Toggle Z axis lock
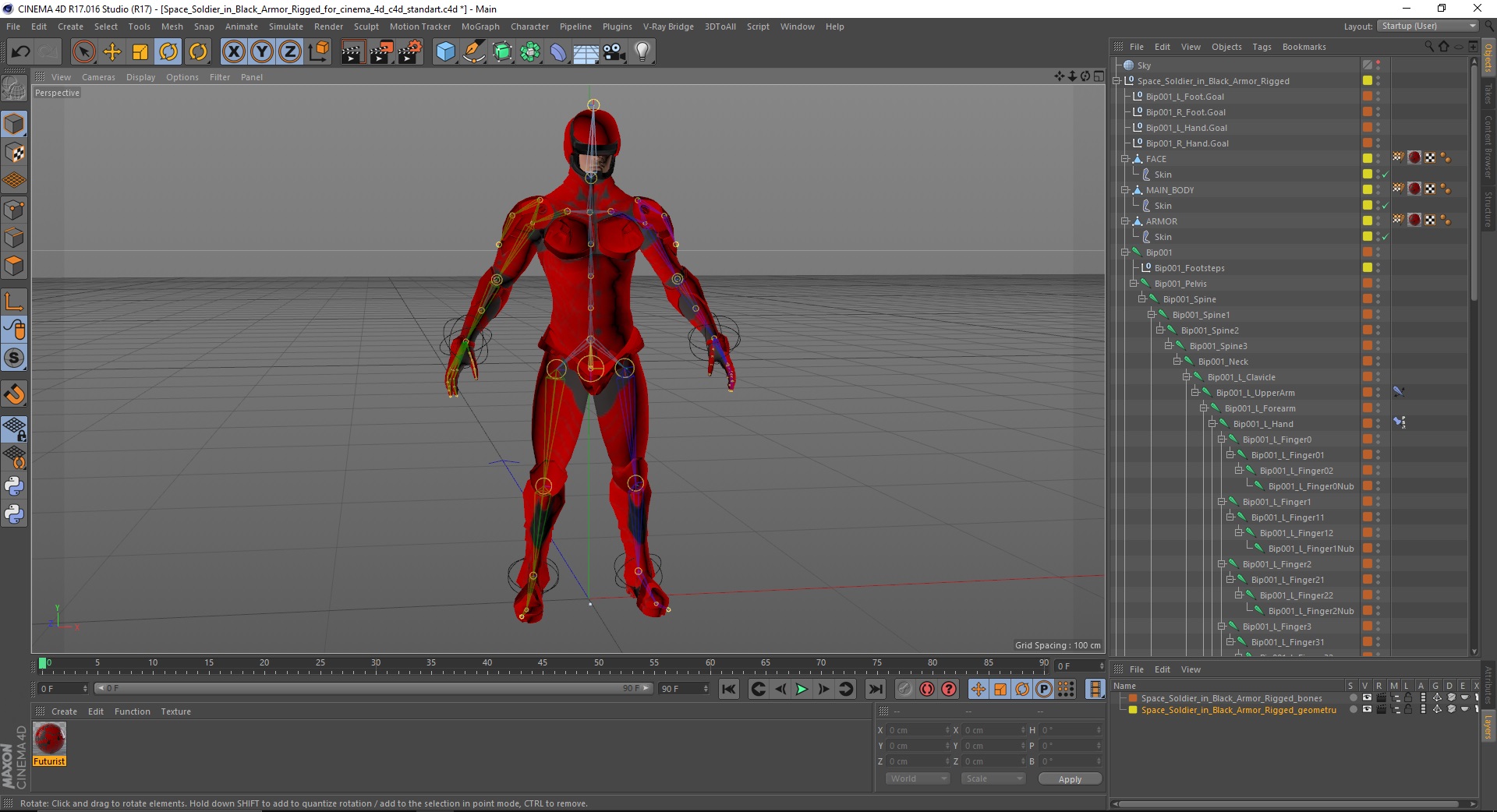Screen dimensions: 1497x812 290,52
